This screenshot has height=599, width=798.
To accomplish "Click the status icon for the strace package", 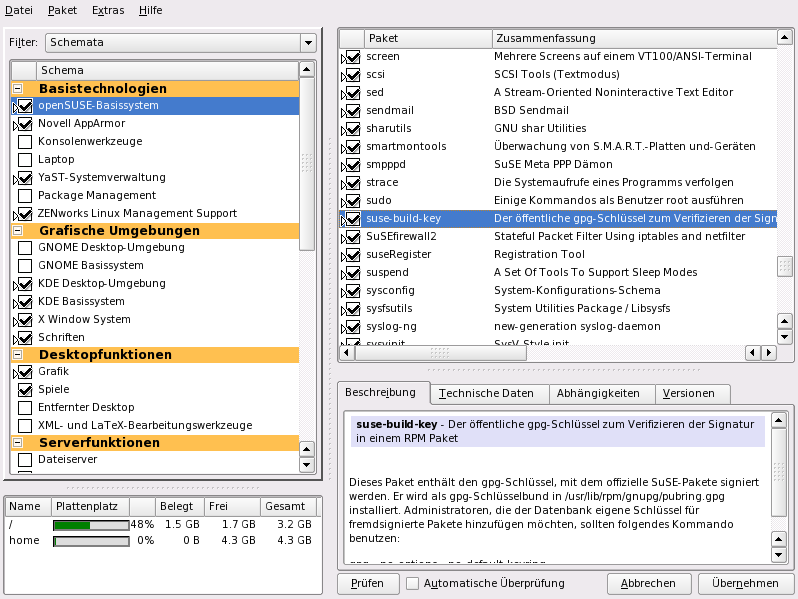I will pyautogui.click(x=351, y=183).
